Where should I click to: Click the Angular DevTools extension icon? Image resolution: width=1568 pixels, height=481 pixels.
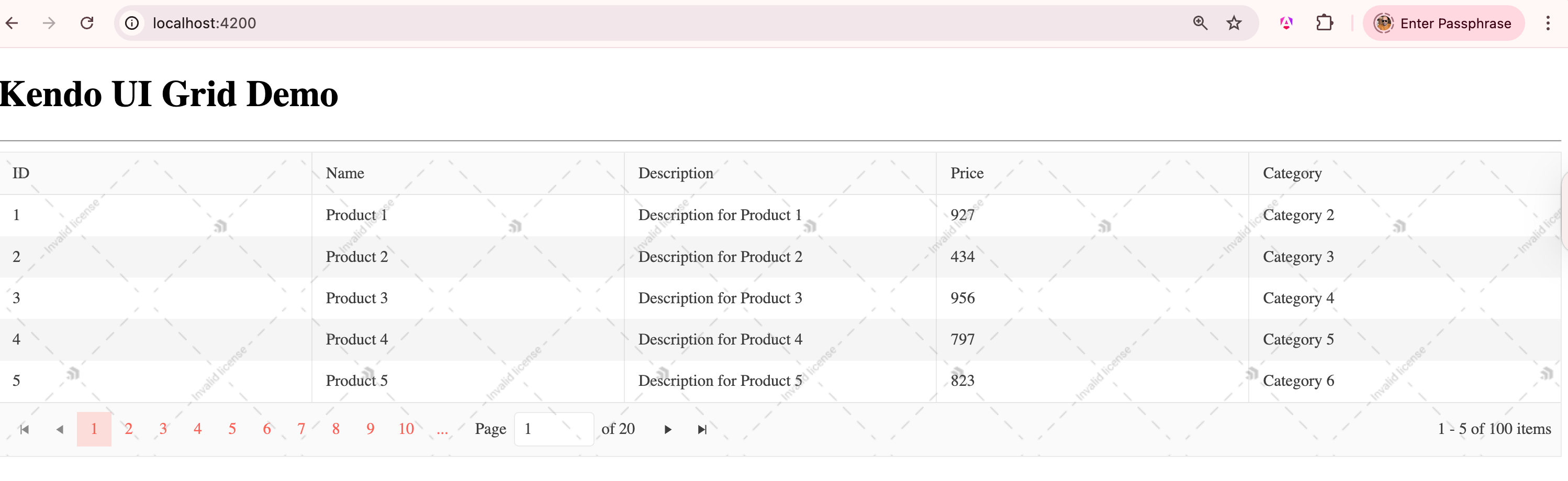[x=1286, y=23]
